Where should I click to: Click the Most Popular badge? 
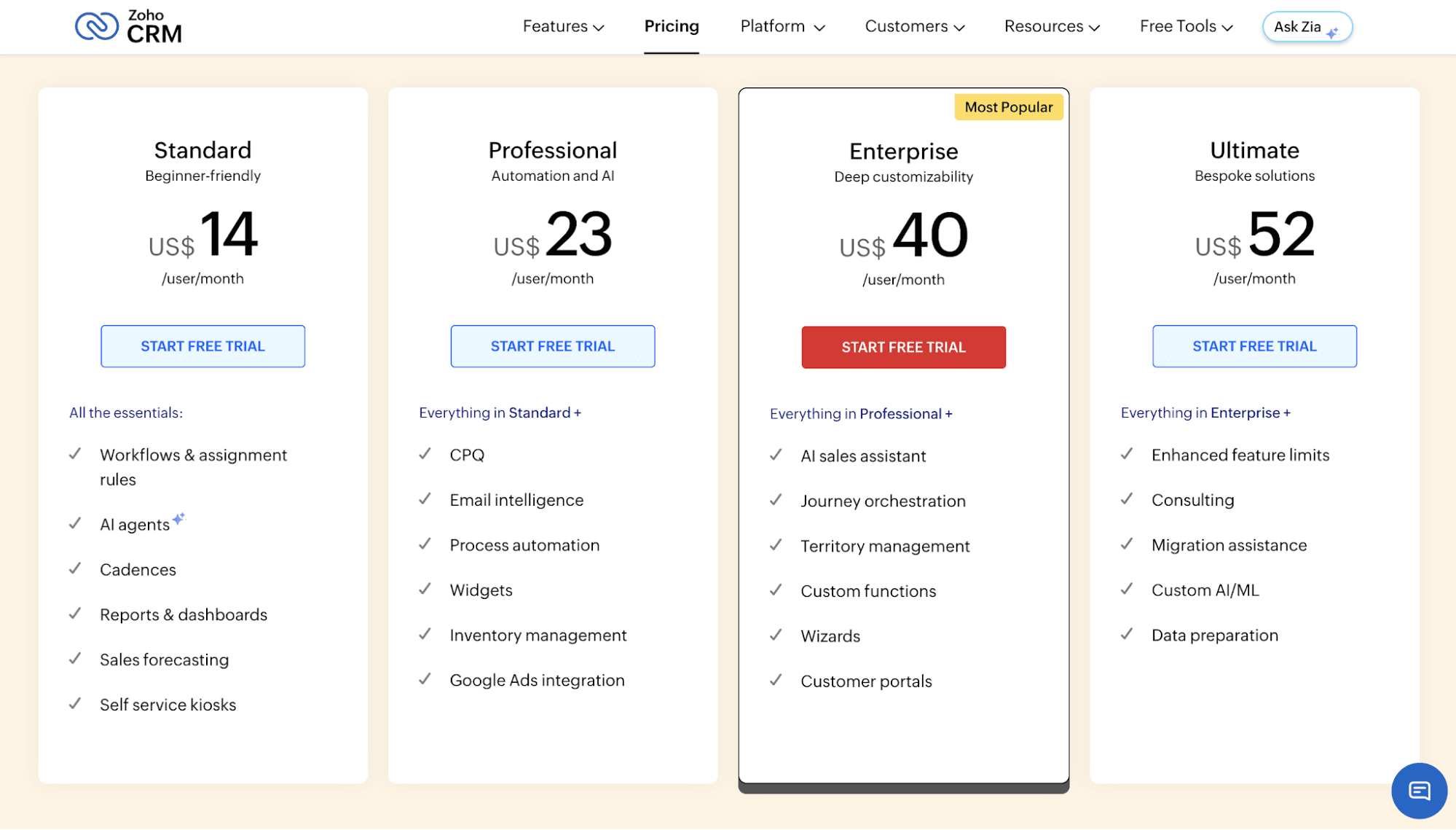pyautogui.click(x=1009, y=107)
